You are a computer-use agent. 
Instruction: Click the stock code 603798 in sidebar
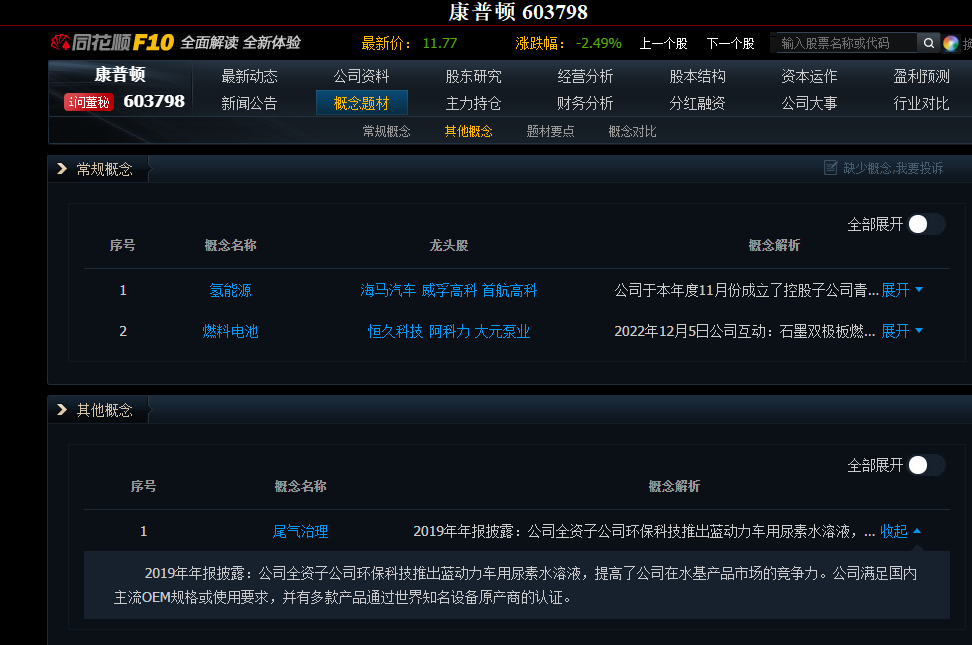pos(154,101)
